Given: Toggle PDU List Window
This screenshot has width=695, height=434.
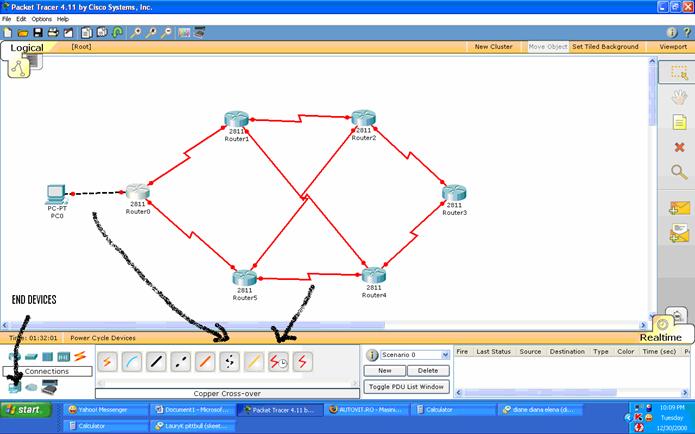Looking at the screenshot, I should [404, 387].
